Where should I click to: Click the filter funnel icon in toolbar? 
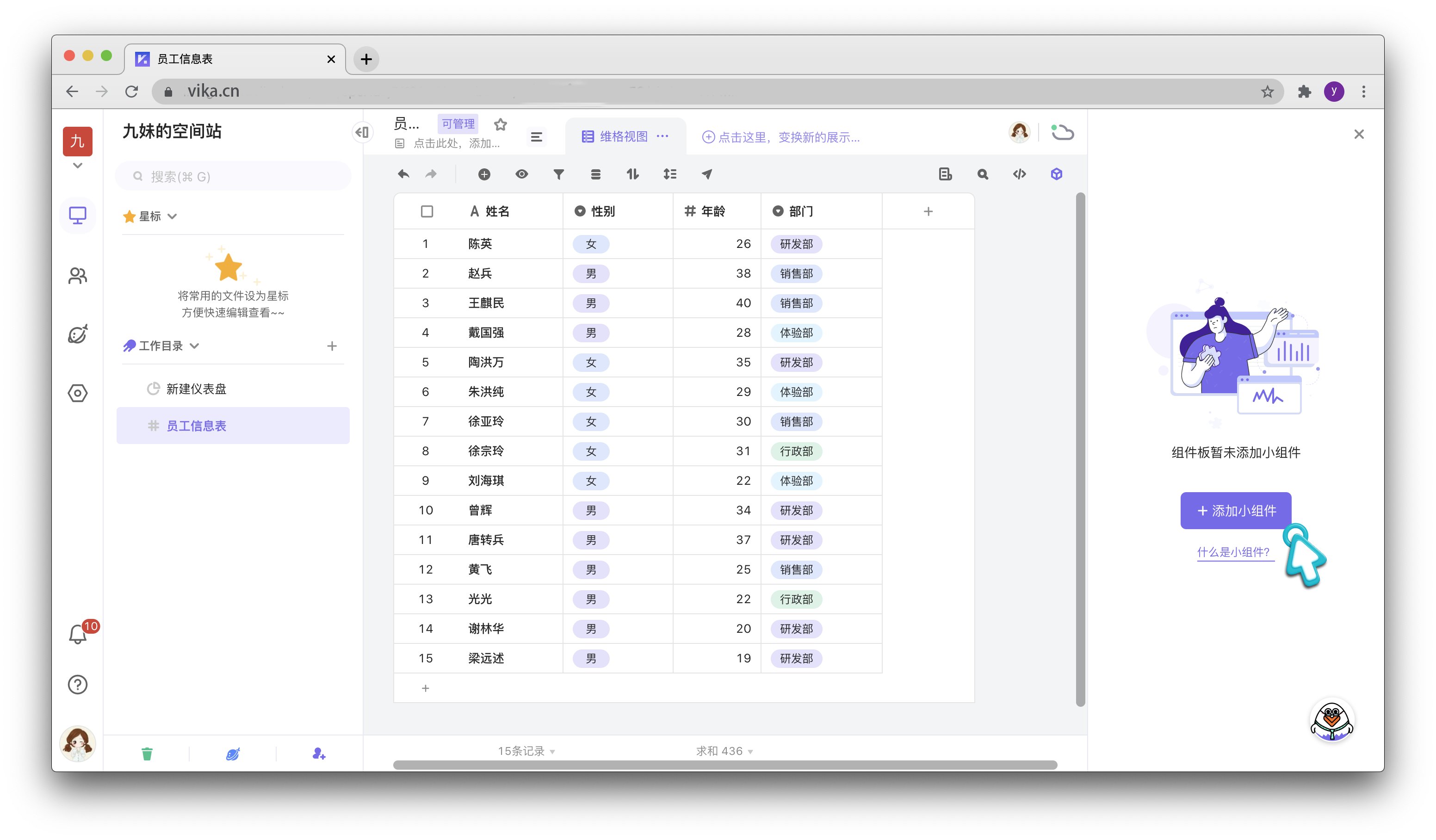click(x=558, y=174)
